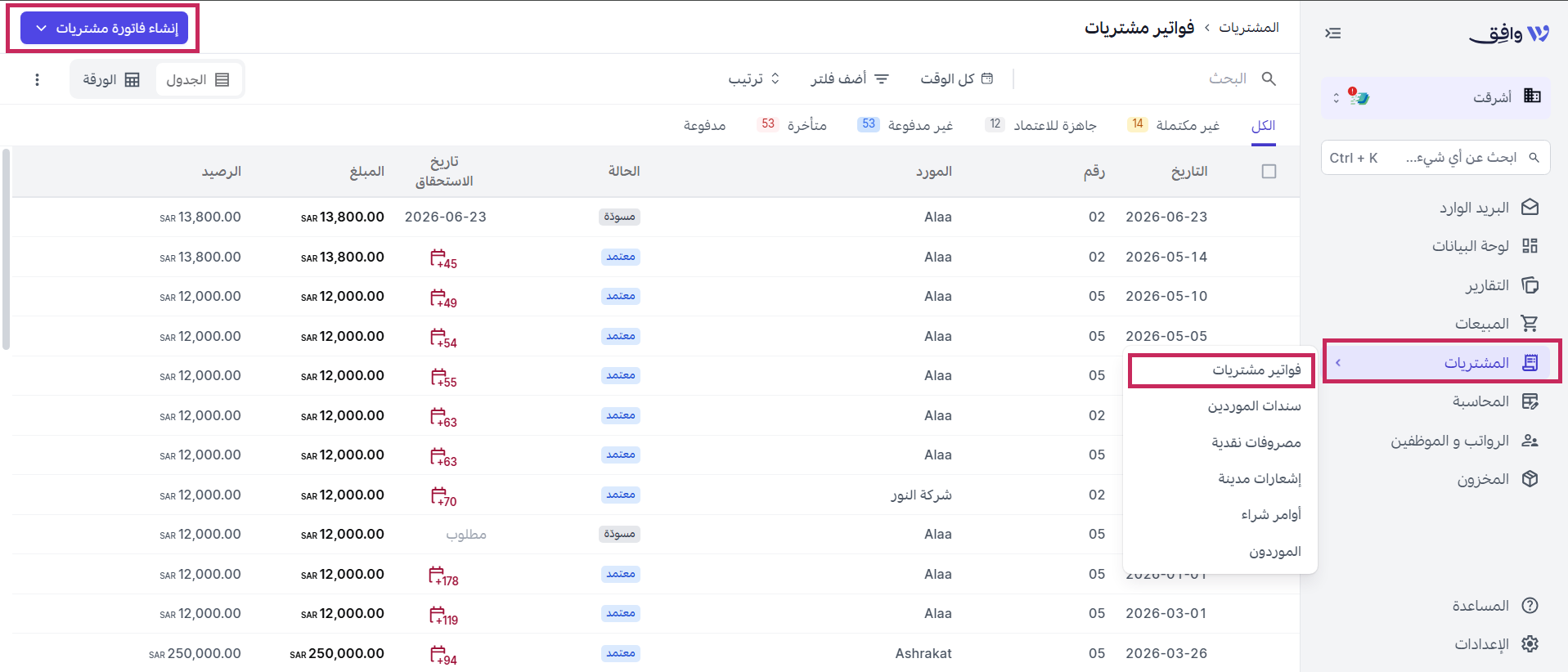Open Inventory (المخزون) box icon
Screen dimensions: 1568x672
(x=1530, y=479)
